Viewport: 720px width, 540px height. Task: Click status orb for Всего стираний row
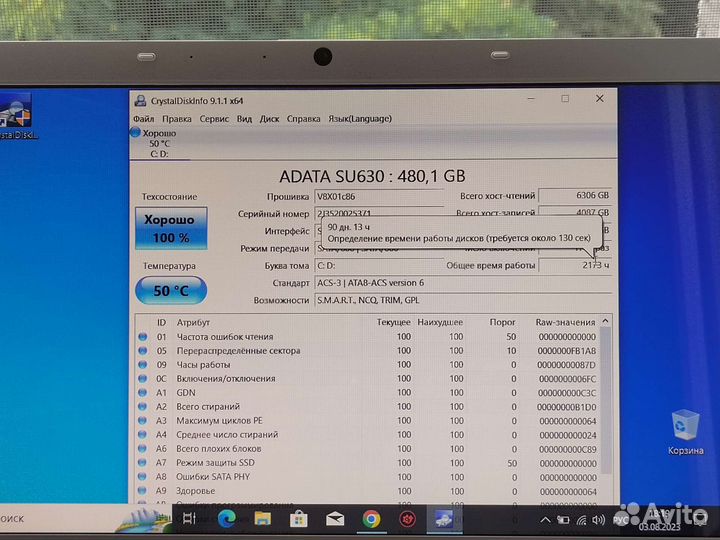click(143, 406)
